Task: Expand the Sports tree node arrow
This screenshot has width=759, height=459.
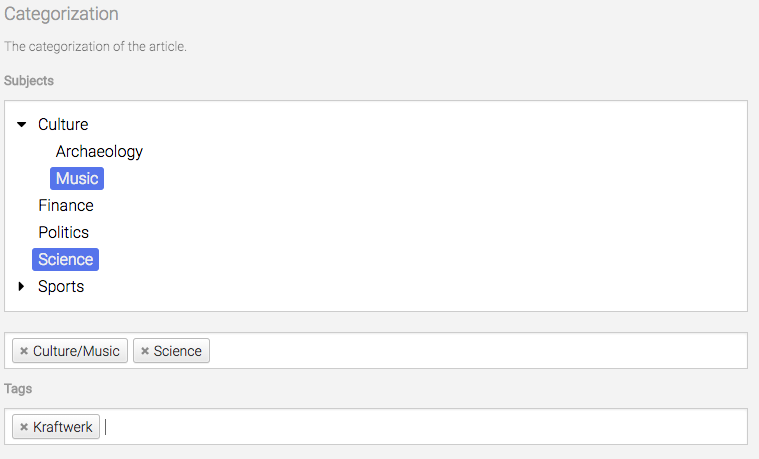Action: [22, 287]
